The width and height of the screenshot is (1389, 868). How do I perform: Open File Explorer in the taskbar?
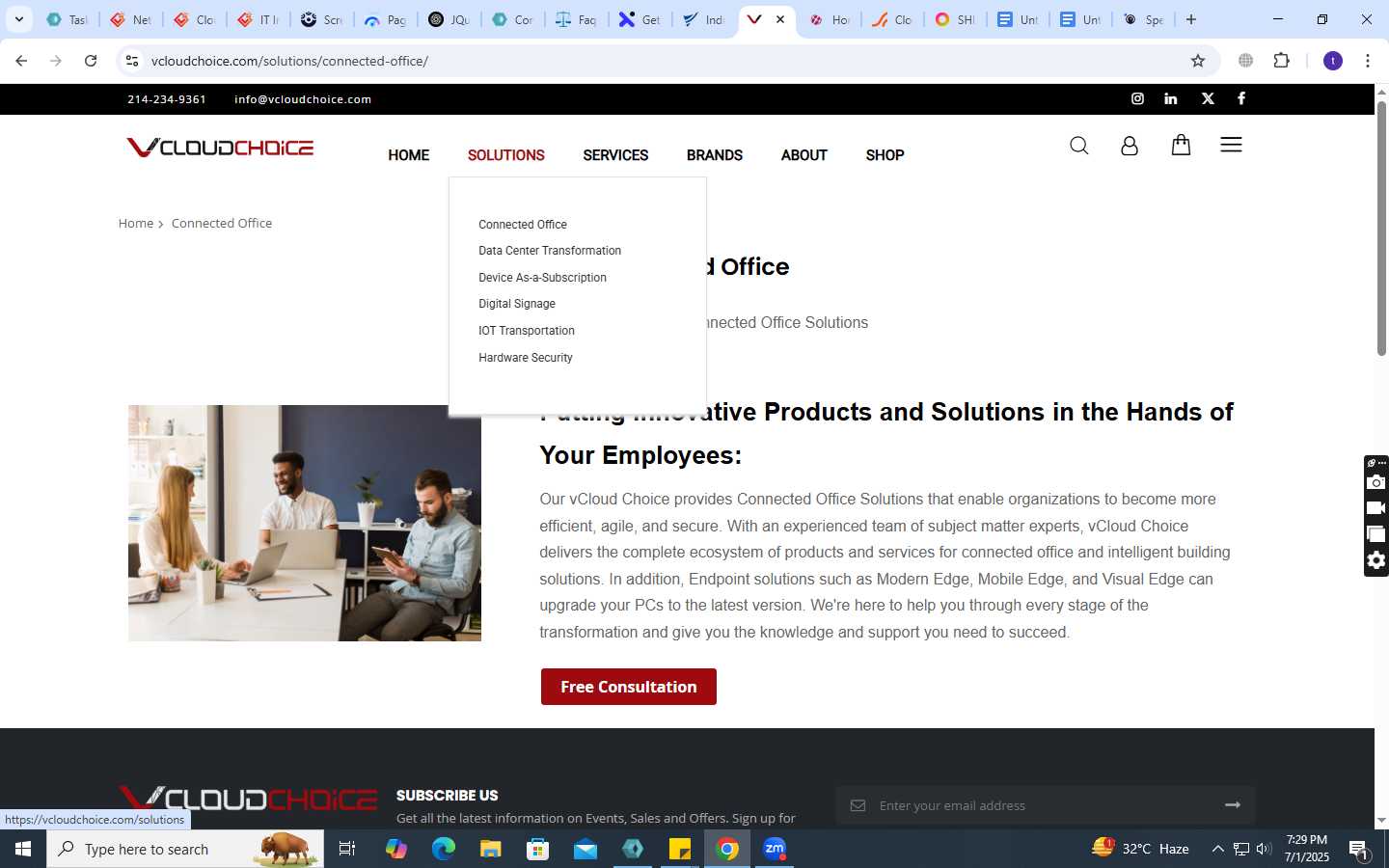pos(491,849)
